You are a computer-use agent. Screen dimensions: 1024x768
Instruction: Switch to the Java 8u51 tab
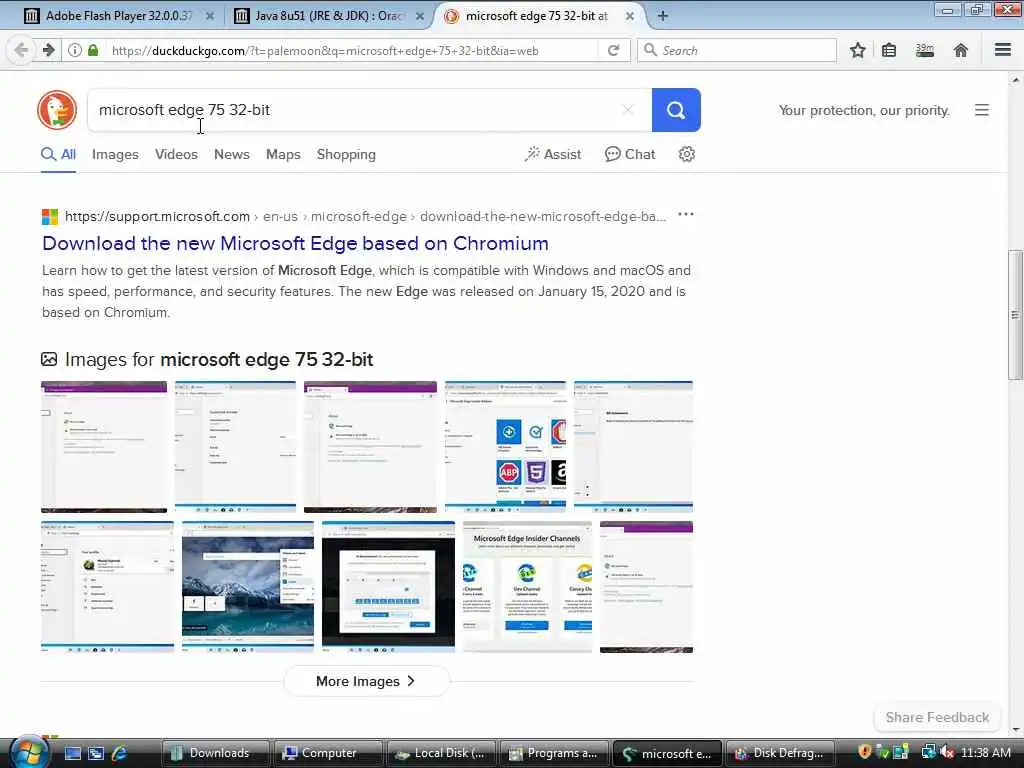click(328, 16)
